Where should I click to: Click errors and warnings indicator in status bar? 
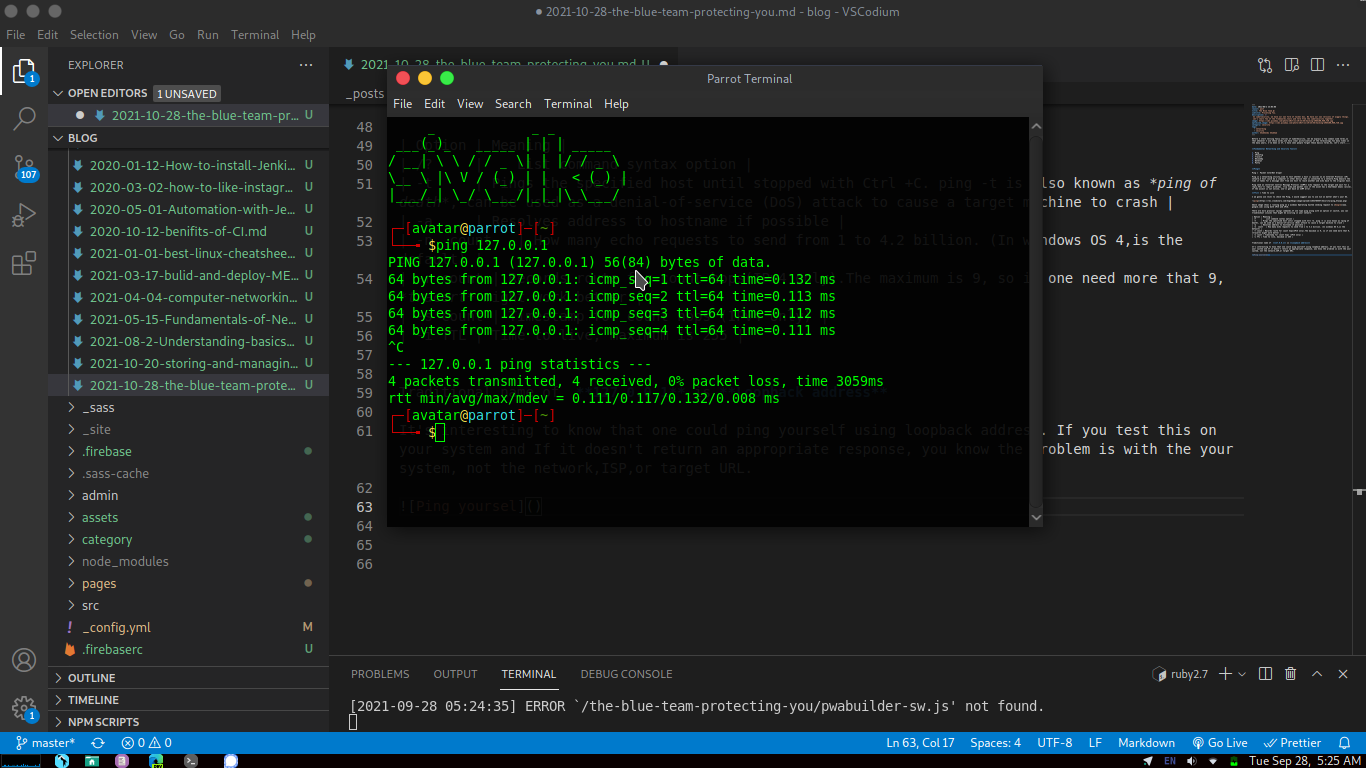(146, 743)
